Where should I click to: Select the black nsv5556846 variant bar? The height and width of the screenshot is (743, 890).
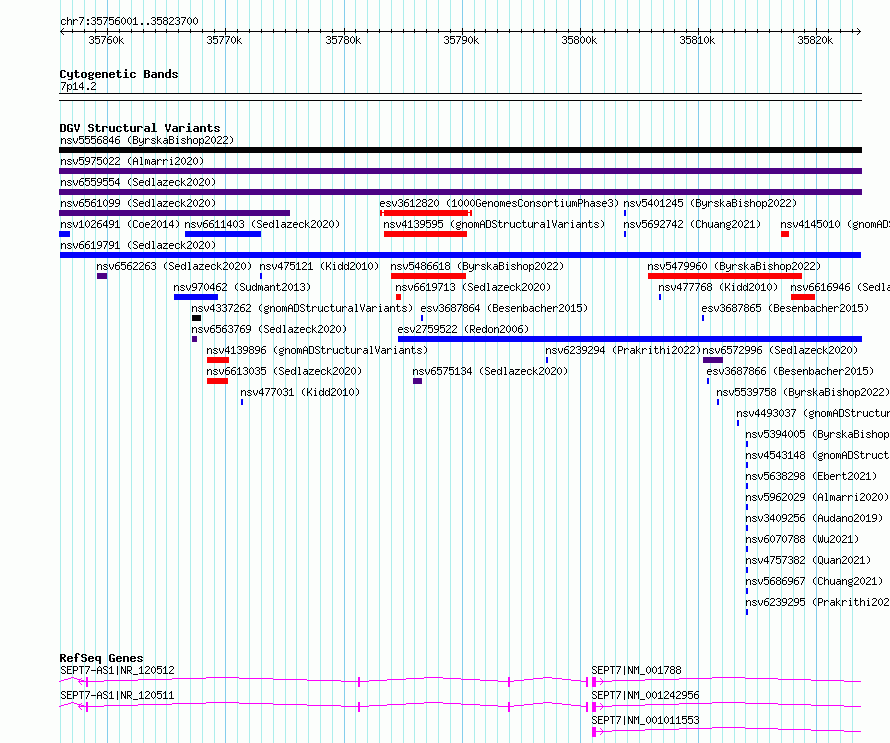pyautogui.click(x=460, y=150)
